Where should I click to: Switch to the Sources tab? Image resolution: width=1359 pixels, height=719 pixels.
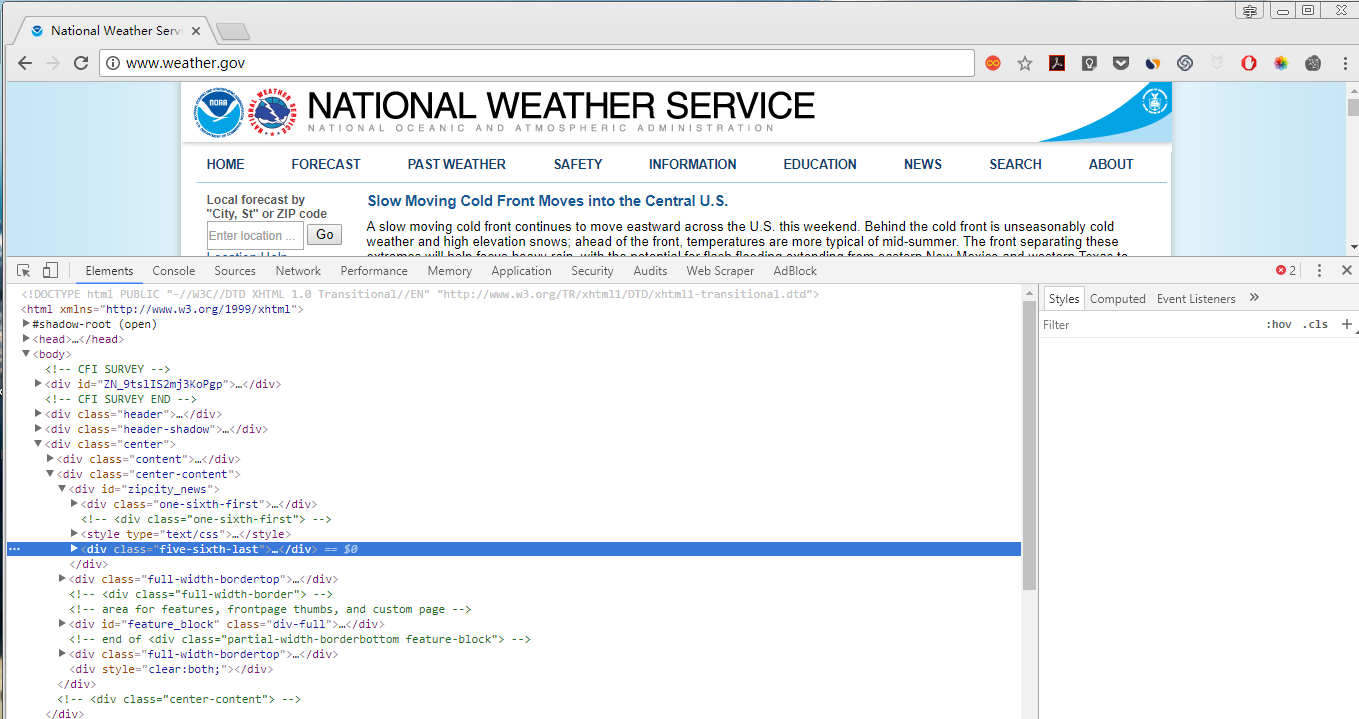click(235, 271)
